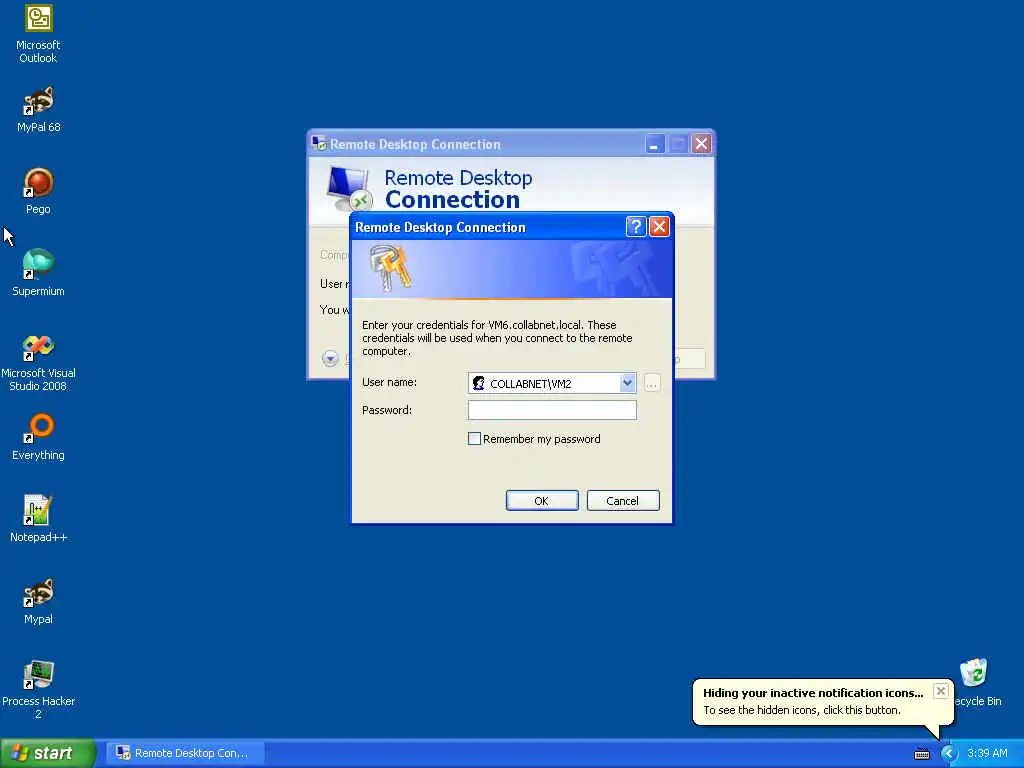Viewport: 1024px width, 768px height.
Task: Click the keyboard icon in system tray
Action: tap(921, 754)
